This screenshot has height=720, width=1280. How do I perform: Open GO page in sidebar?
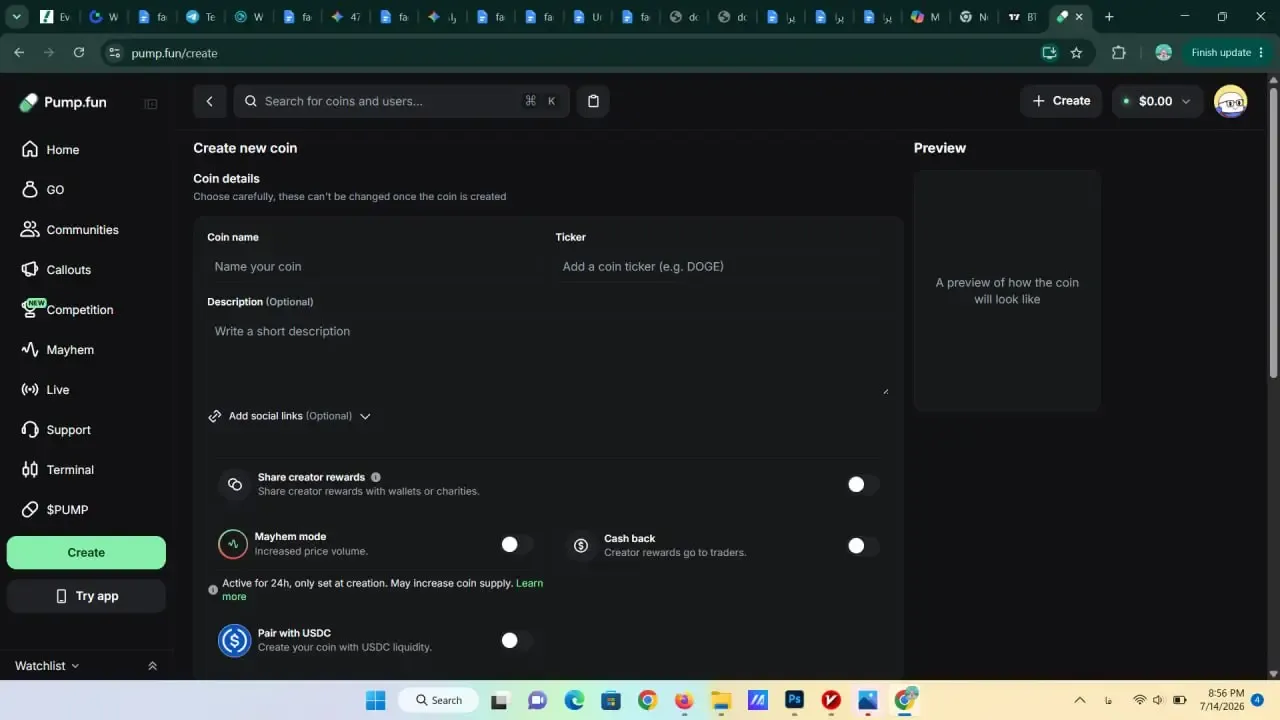point(55,190)
